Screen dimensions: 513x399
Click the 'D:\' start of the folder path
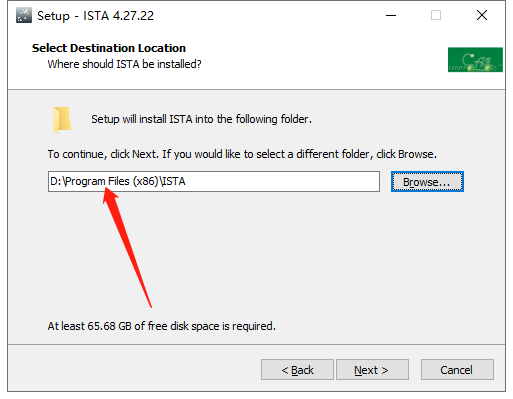[x=57, y=181]
